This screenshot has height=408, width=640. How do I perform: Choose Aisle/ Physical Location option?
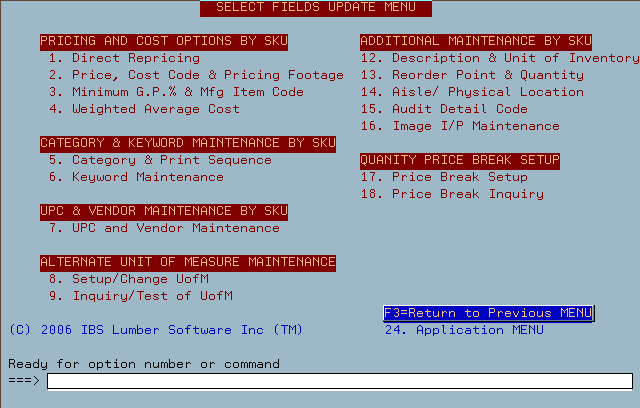click(x=472, y=92)
